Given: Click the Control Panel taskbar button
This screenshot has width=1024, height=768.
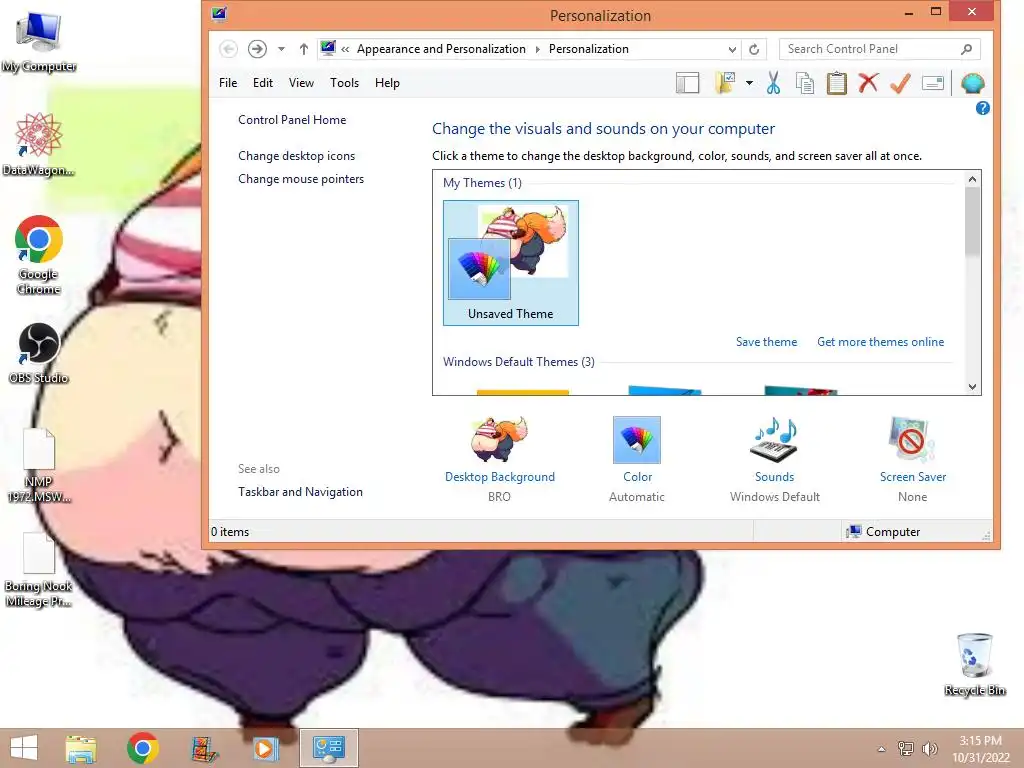Looking at the screenshot, I should coord(328,748).
